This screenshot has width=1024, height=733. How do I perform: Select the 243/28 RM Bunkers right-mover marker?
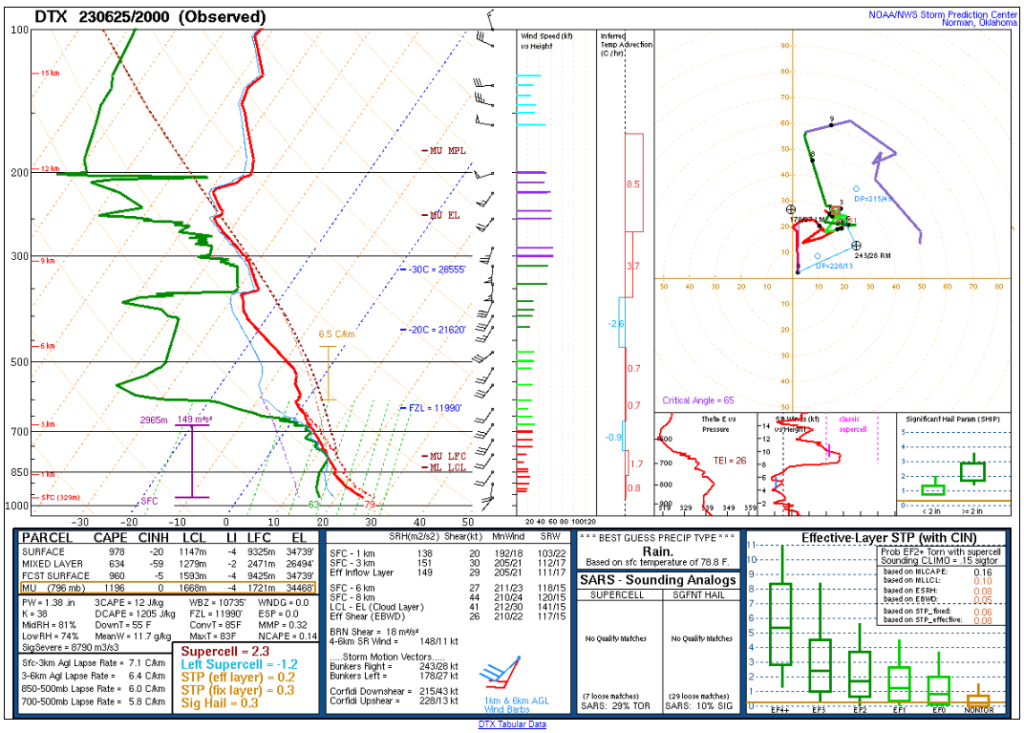(x=856, y=245)
